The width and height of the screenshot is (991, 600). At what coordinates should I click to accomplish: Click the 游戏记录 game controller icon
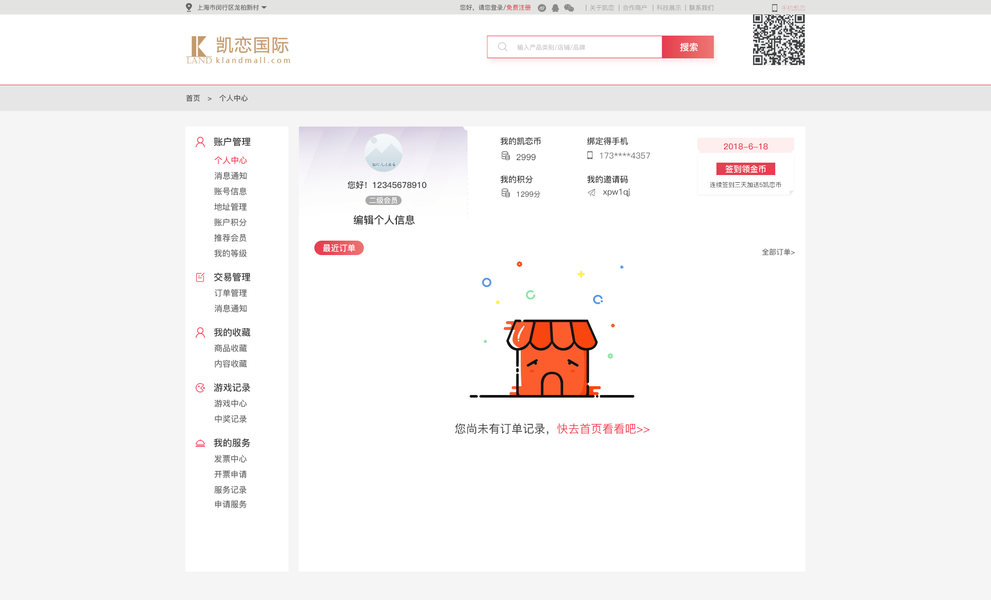pos(200,387)
